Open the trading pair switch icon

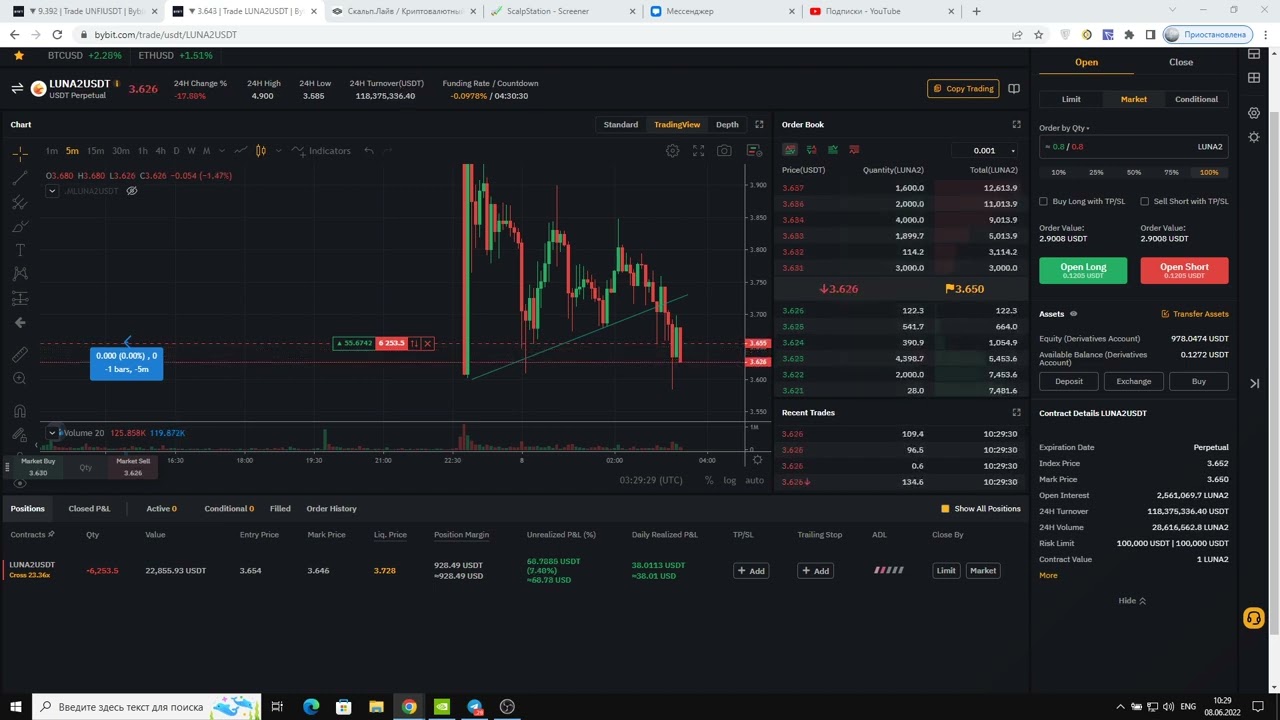pyautogui.click(x=17, y=89)
